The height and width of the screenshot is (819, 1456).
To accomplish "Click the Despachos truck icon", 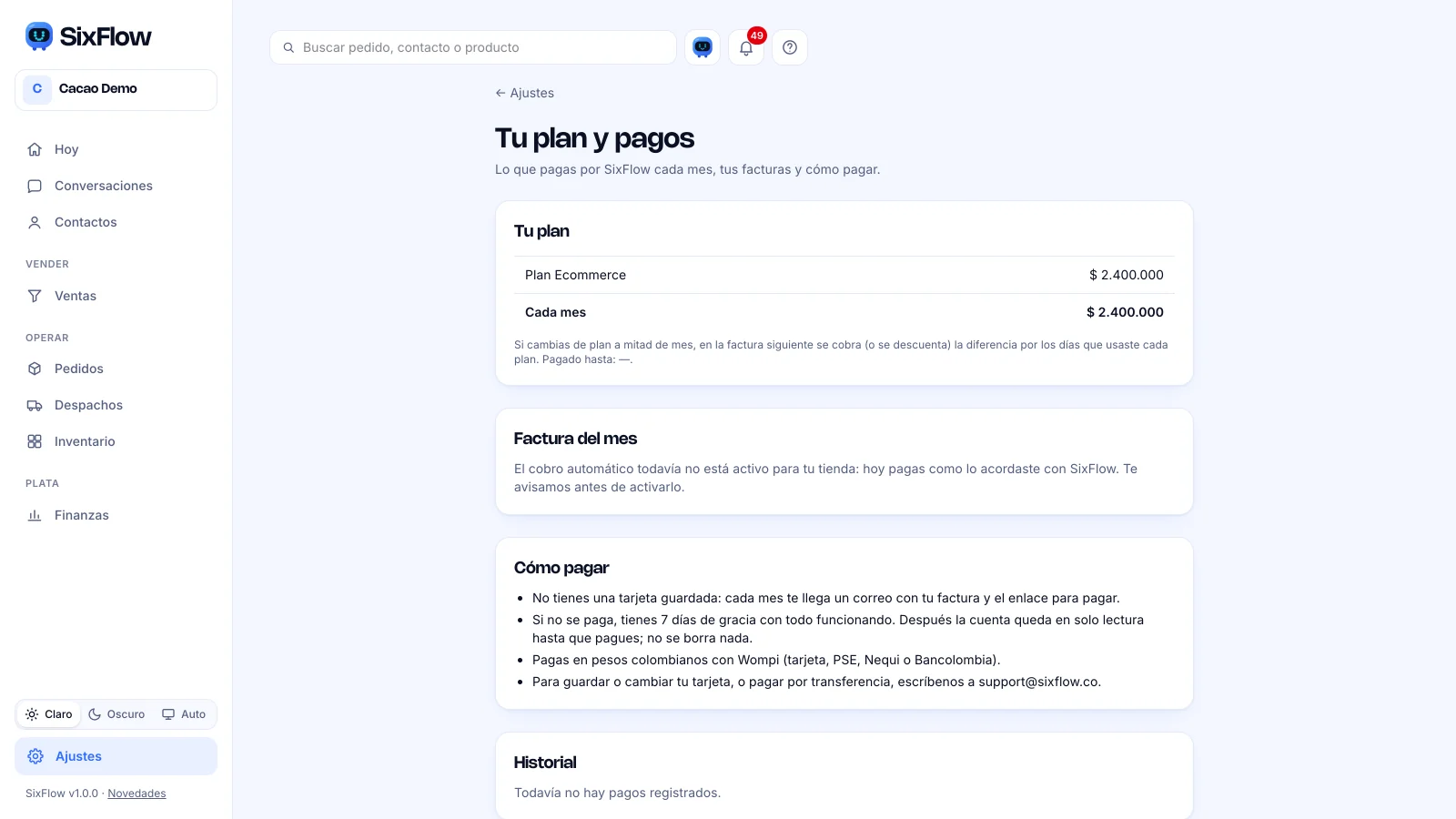I will (35, 405).
